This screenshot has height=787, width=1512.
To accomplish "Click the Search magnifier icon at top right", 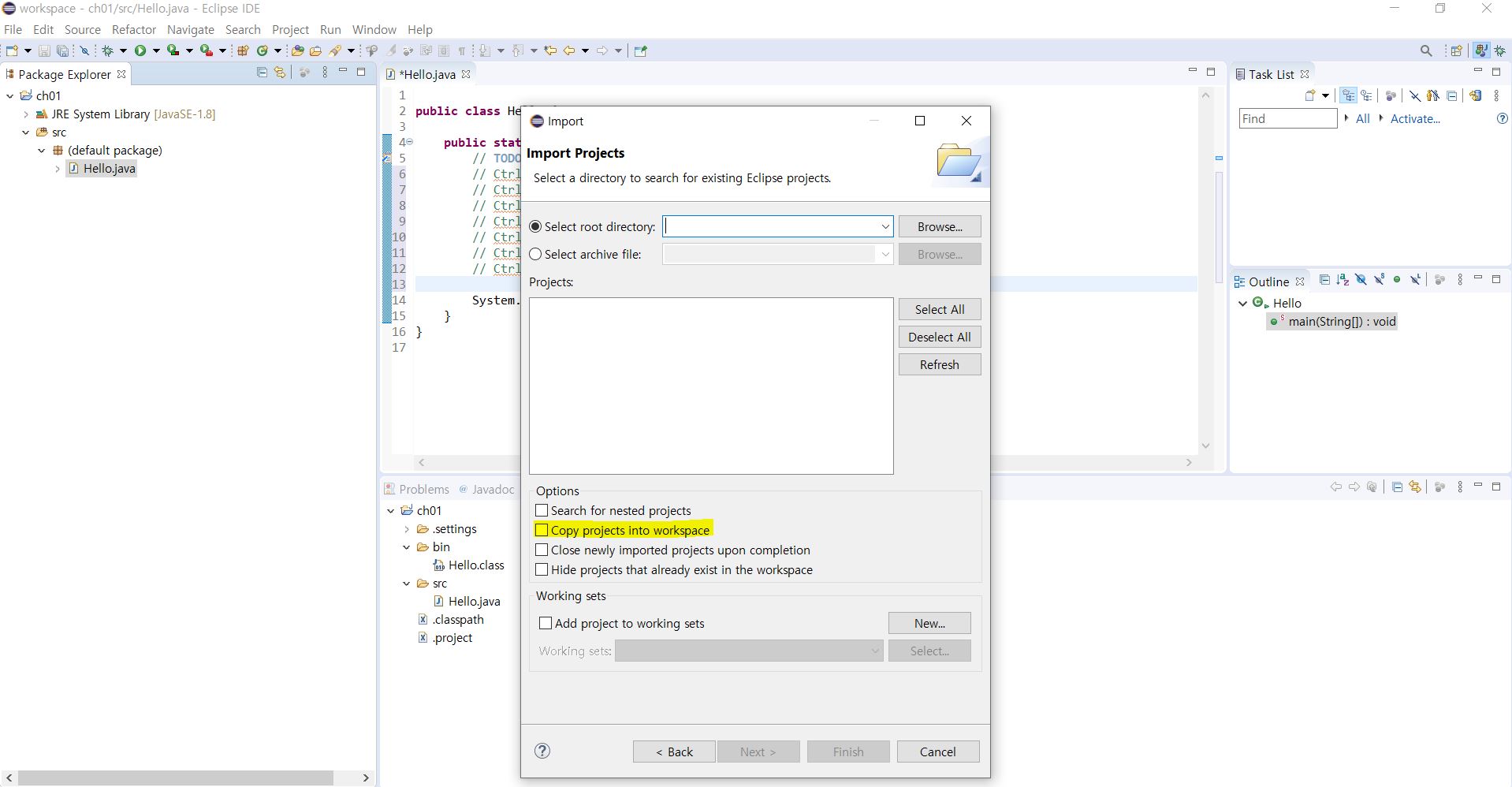I will pos(1426,50).
